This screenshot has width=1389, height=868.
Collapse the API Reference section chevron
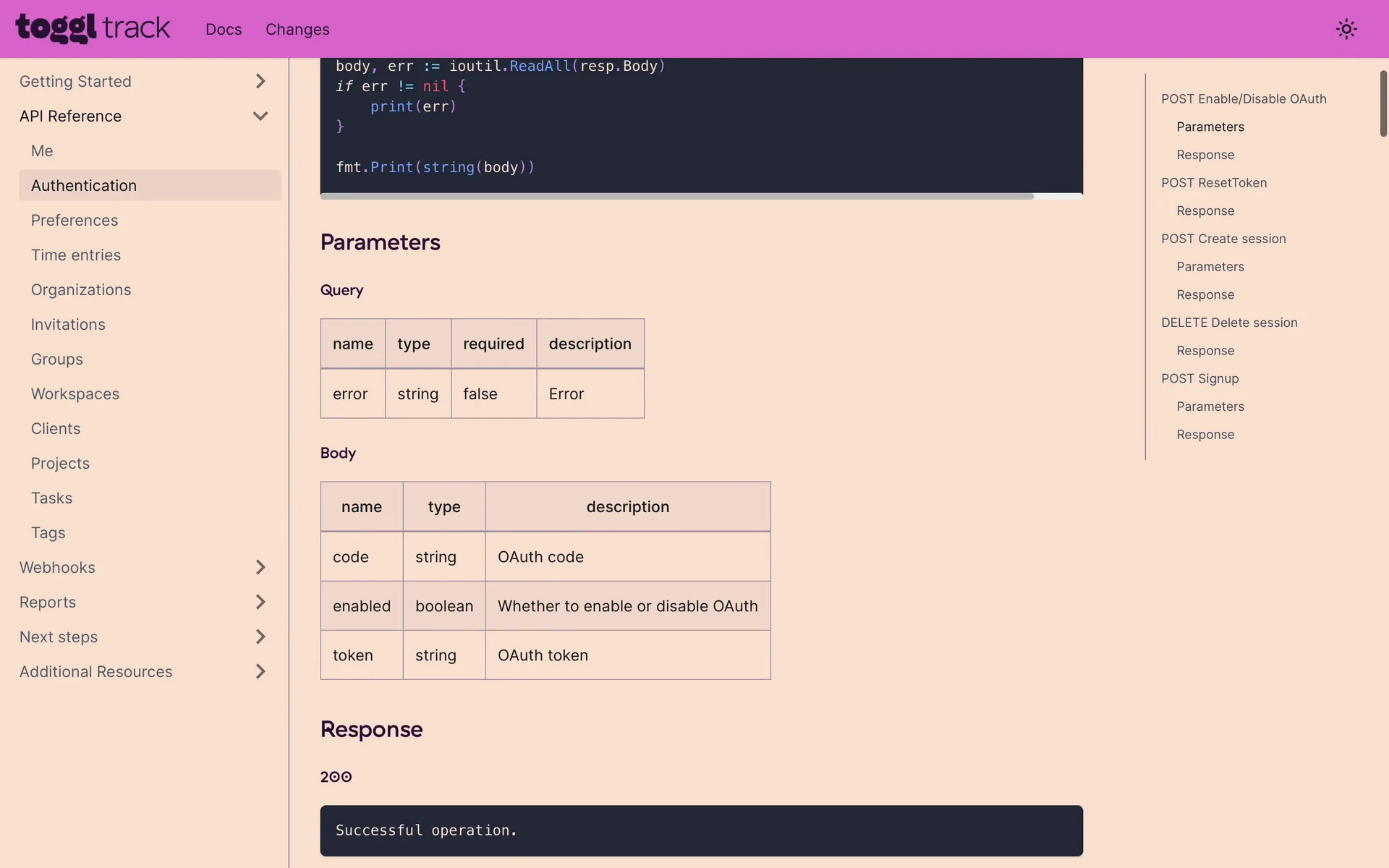[260, 116]
